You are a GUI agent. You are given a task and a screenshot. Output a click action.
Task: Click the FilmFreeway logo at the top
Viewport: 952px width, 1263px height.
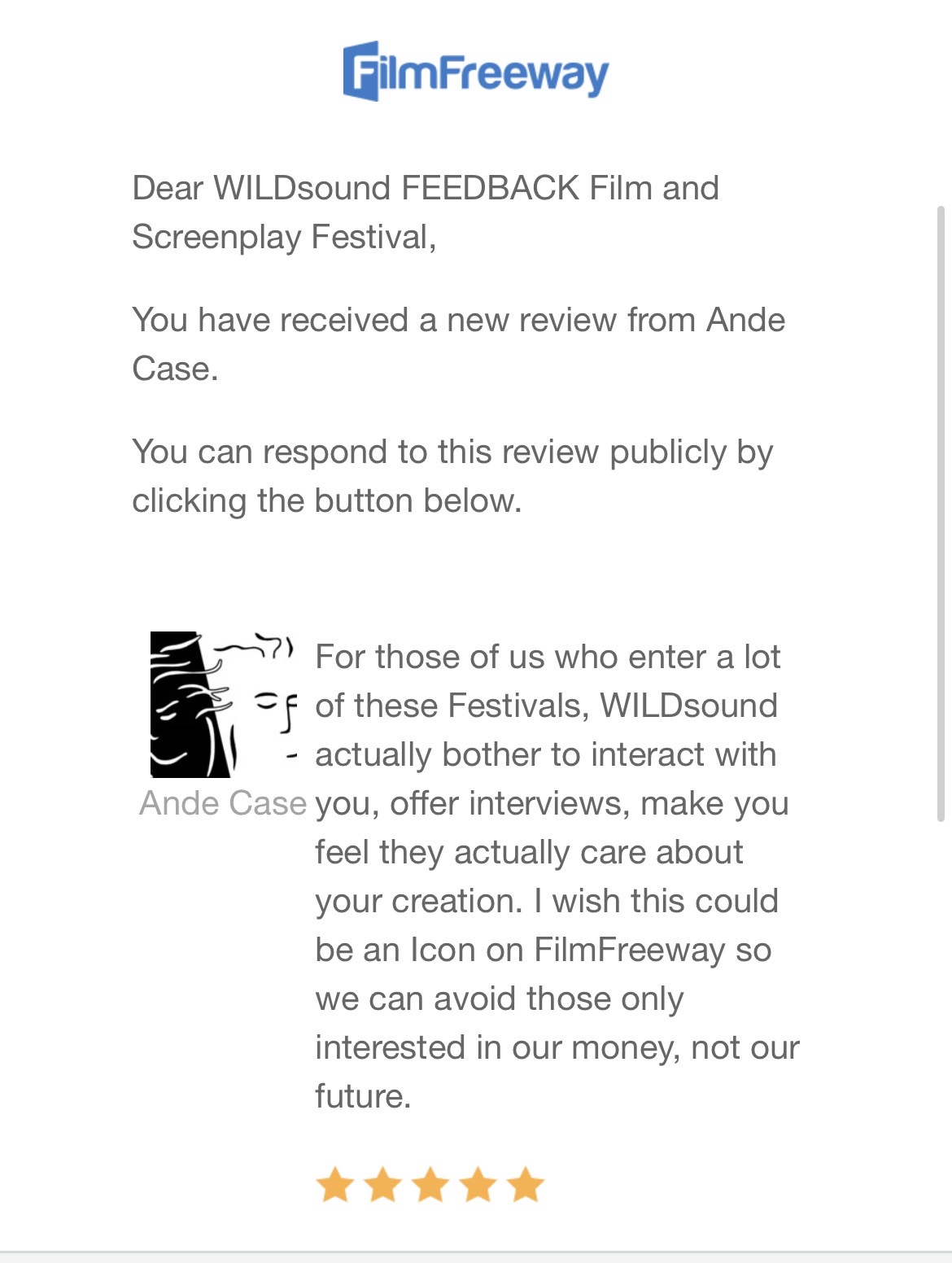476,72
